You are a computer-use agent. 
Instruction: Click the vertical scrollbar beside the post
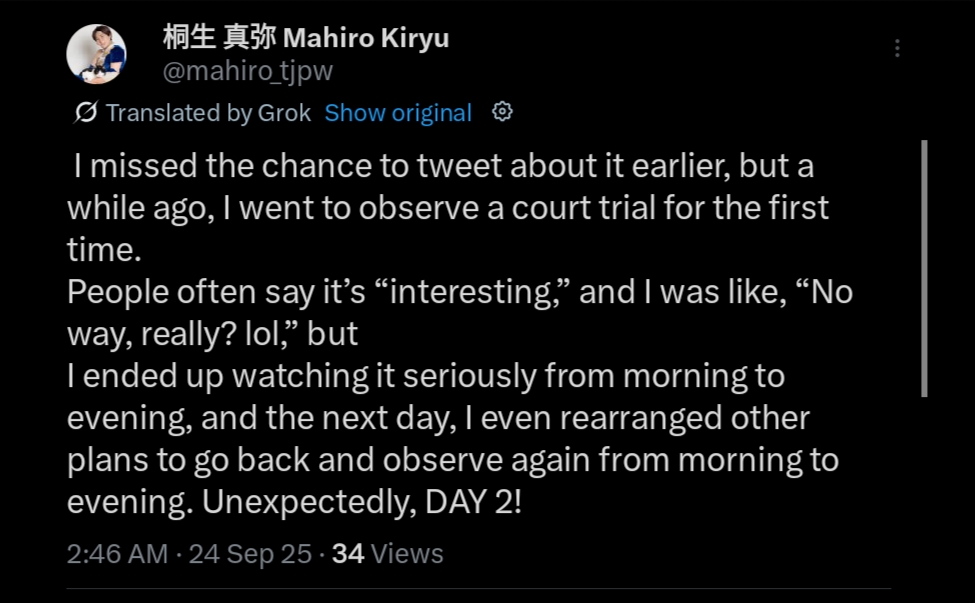[923, 268]
